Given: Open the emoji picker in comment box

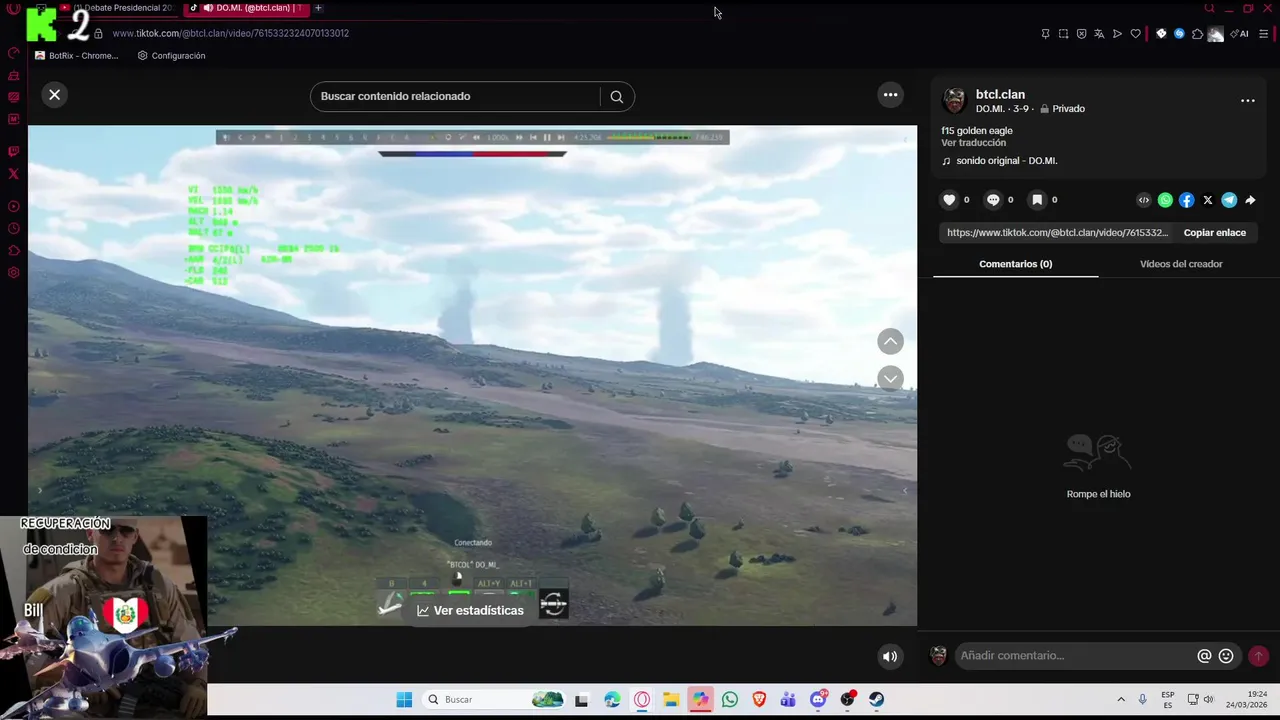Looking at the screenshot, I should coord(1226,656).
